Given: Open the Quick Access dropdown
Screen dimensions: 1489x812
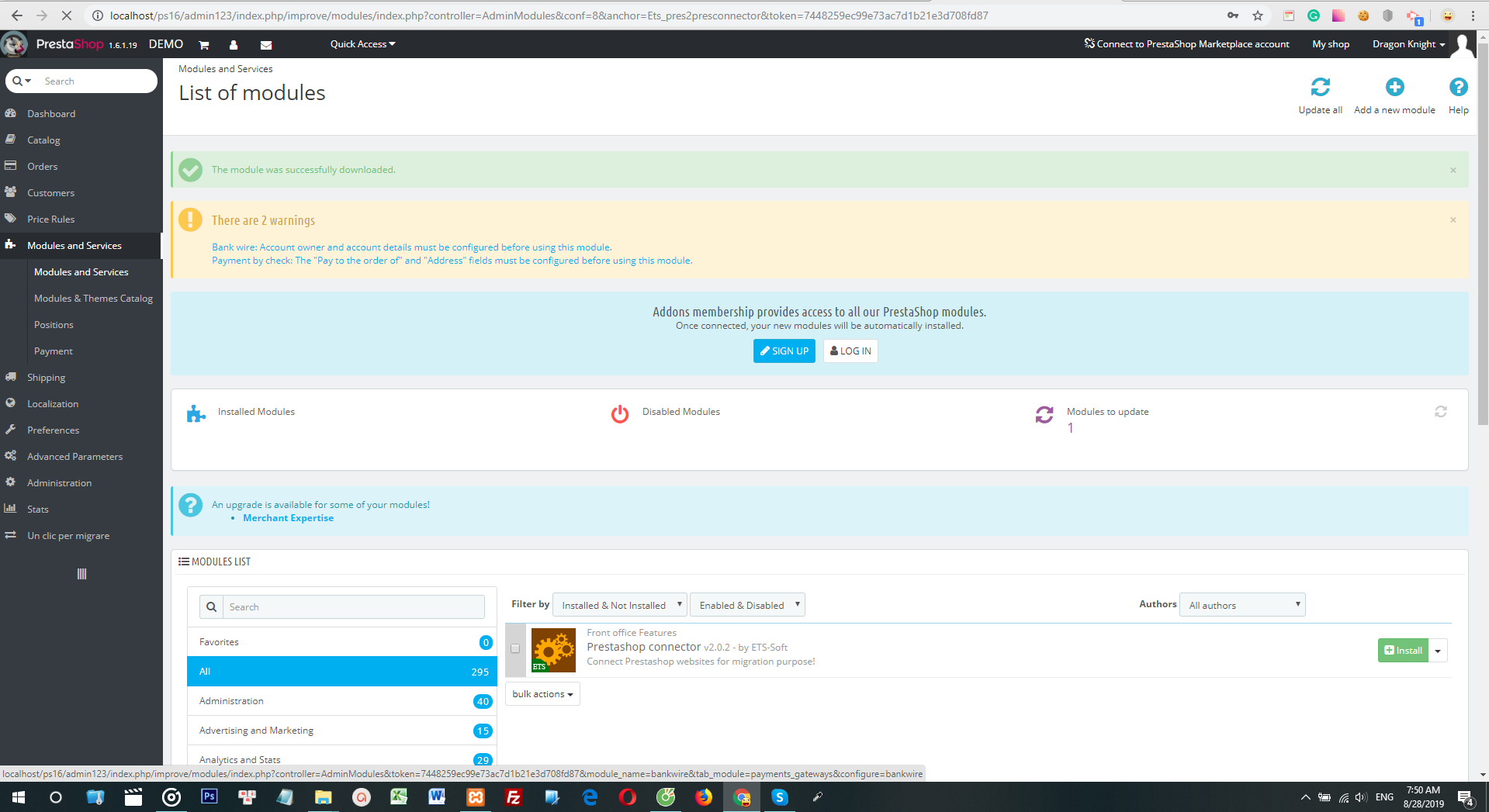Looking at the screenshot, I should point(362,44).
